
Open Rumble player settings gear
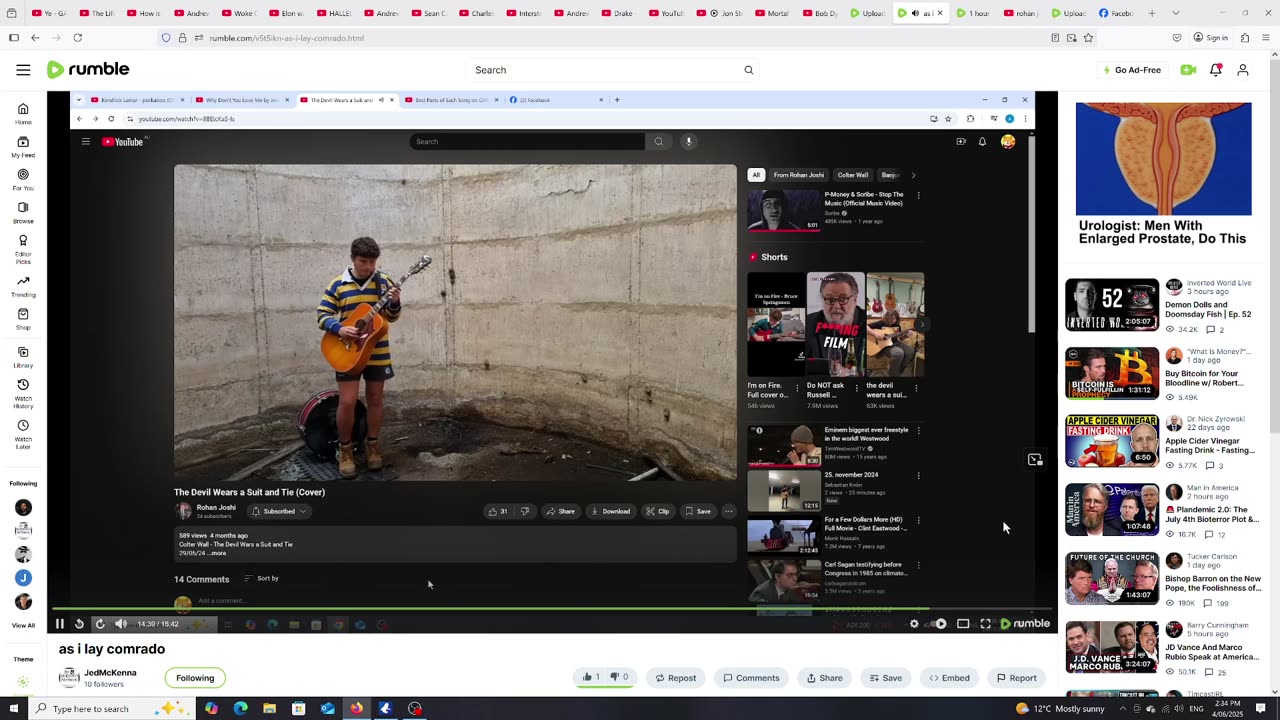point(914,624)
